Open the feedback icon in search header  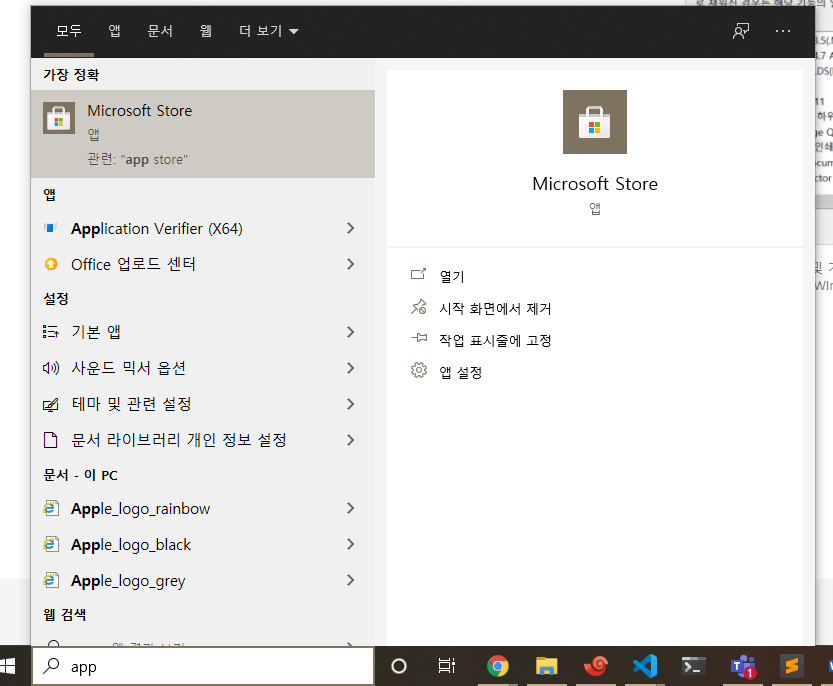tap(741, 31)
